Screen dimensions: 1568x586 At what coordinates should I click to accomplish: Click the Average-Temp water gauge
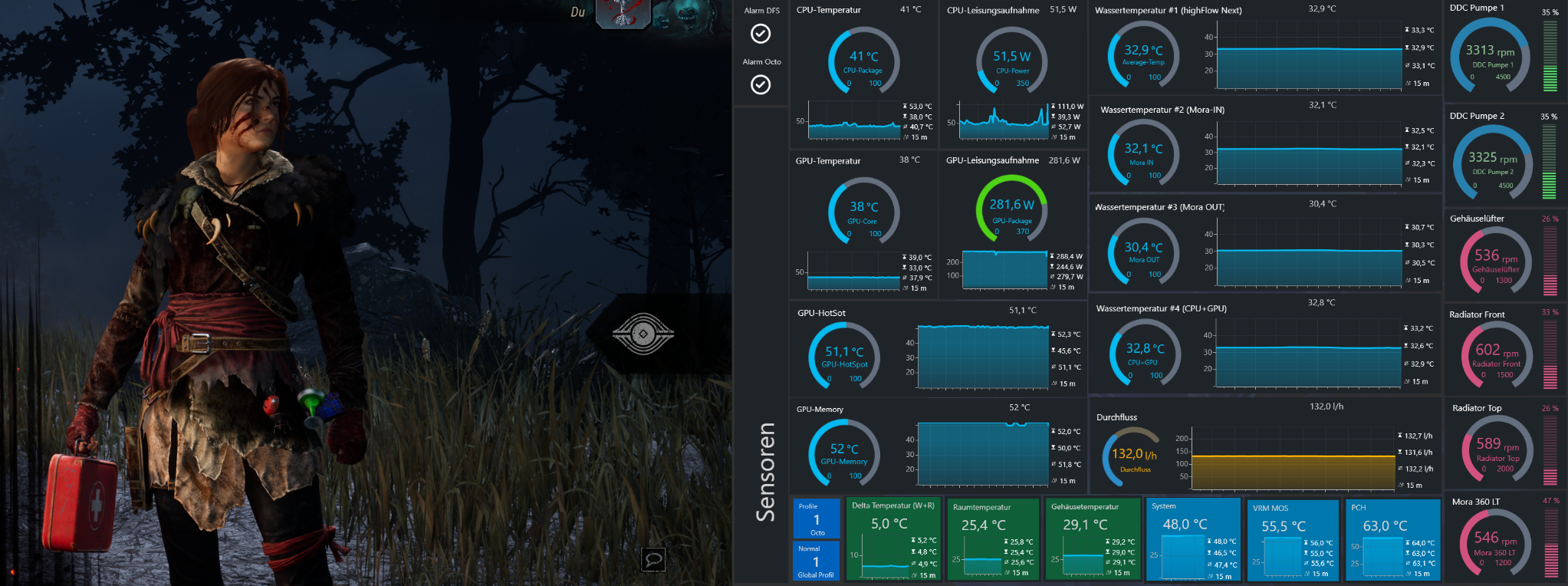click(x=1143, y=55)
